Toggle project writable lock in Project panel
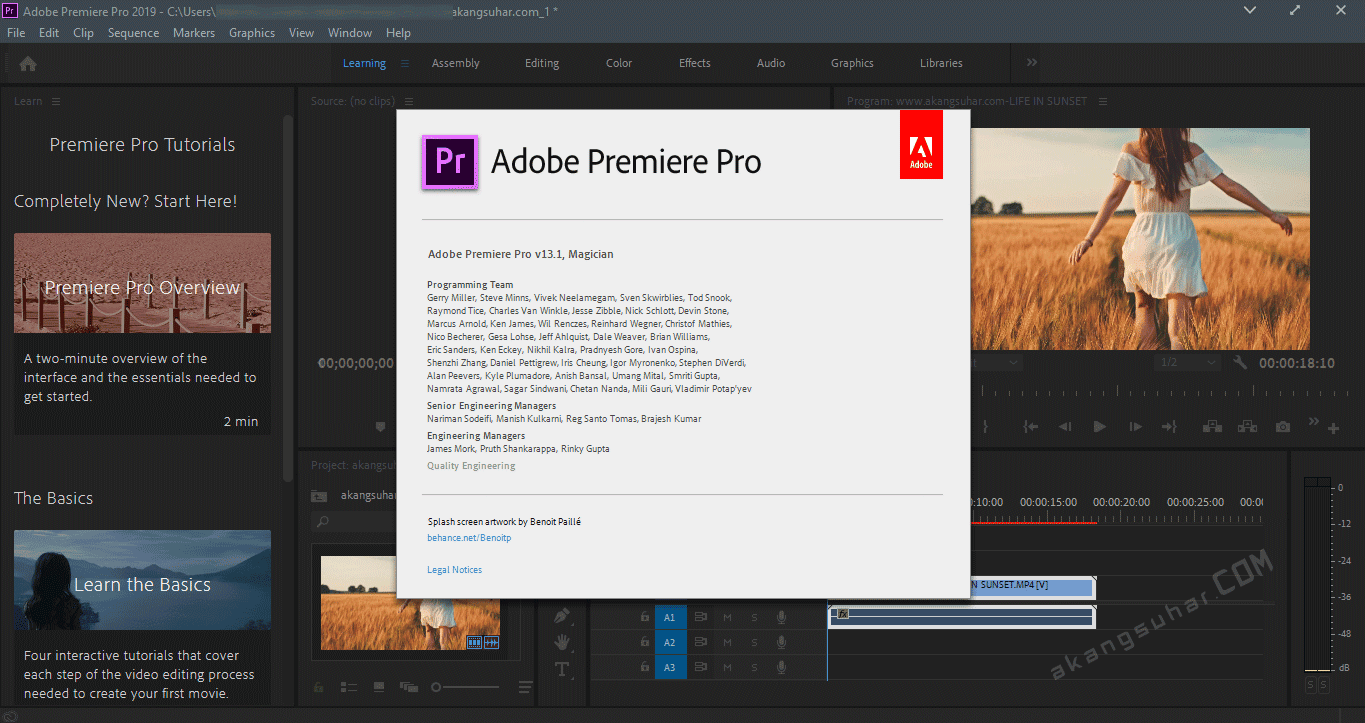 tap(319, 687)
